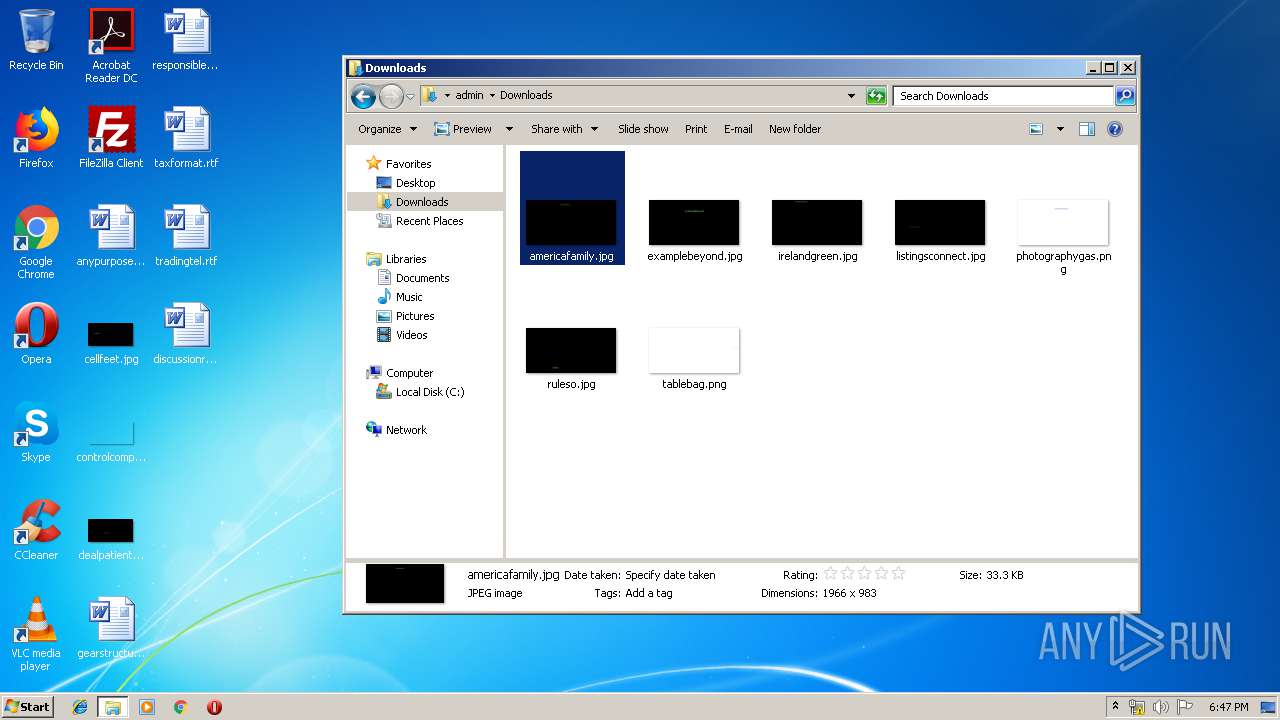Viewport: 1280px width, 720px height.
Task: Select Desktop under Favorites
Action: point(415,183)
